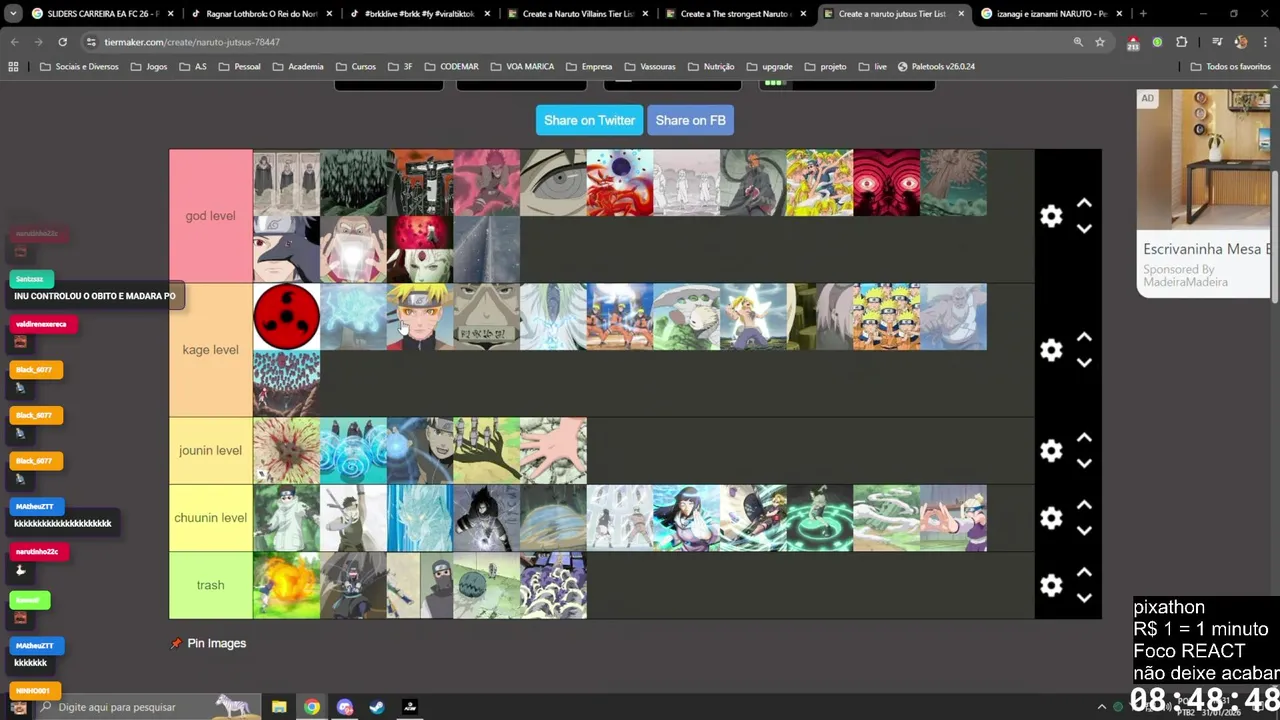The height and width of the screenshot is (720, 1280).
Task: Click Share on Twitter button
Action: click(589, 120)
